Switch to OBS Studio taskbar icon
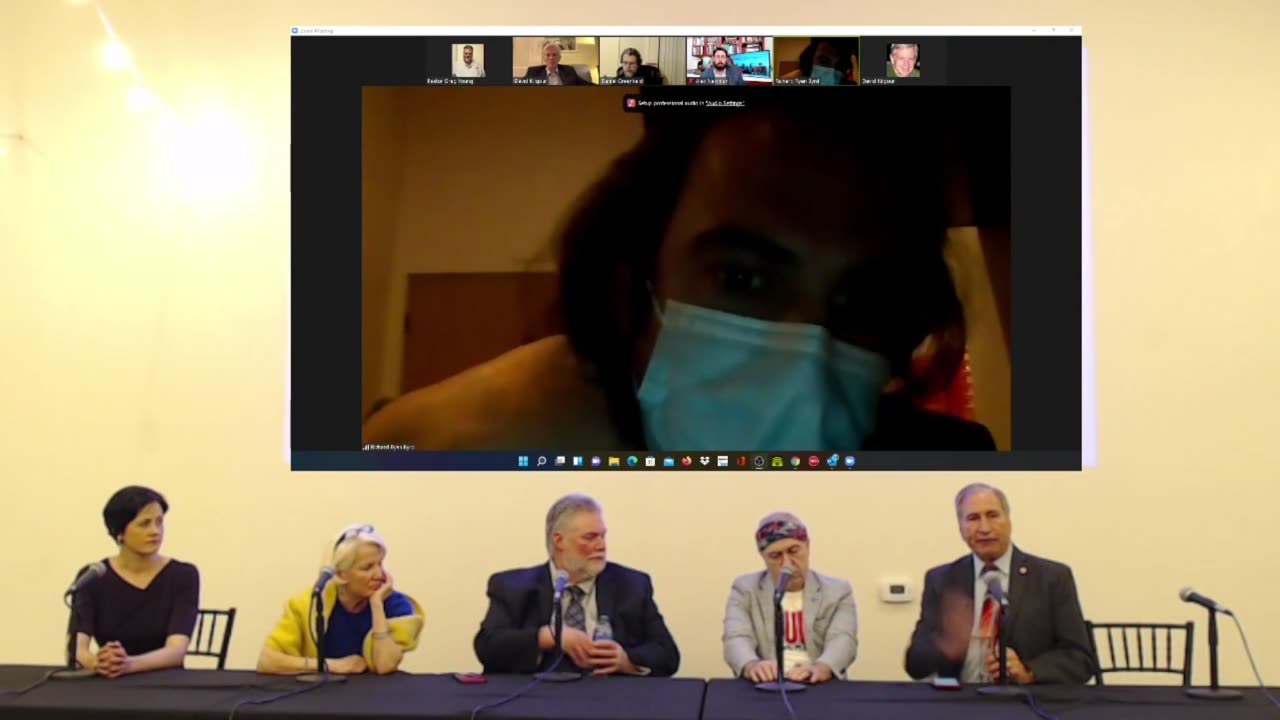 point(759,461)
